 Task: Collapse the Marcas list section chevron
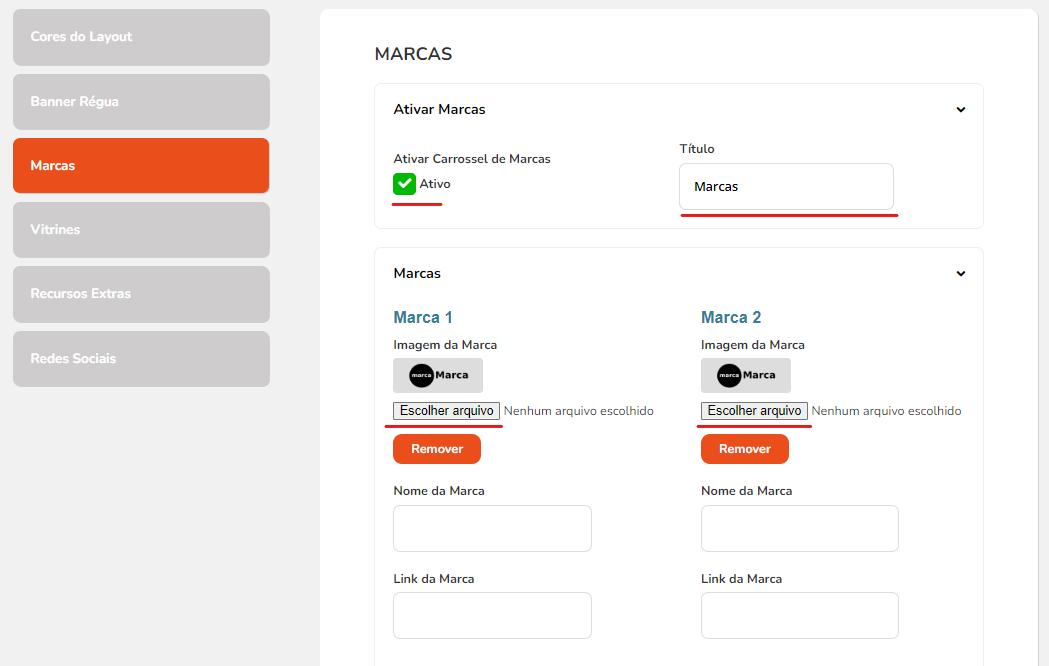[960, 274]
